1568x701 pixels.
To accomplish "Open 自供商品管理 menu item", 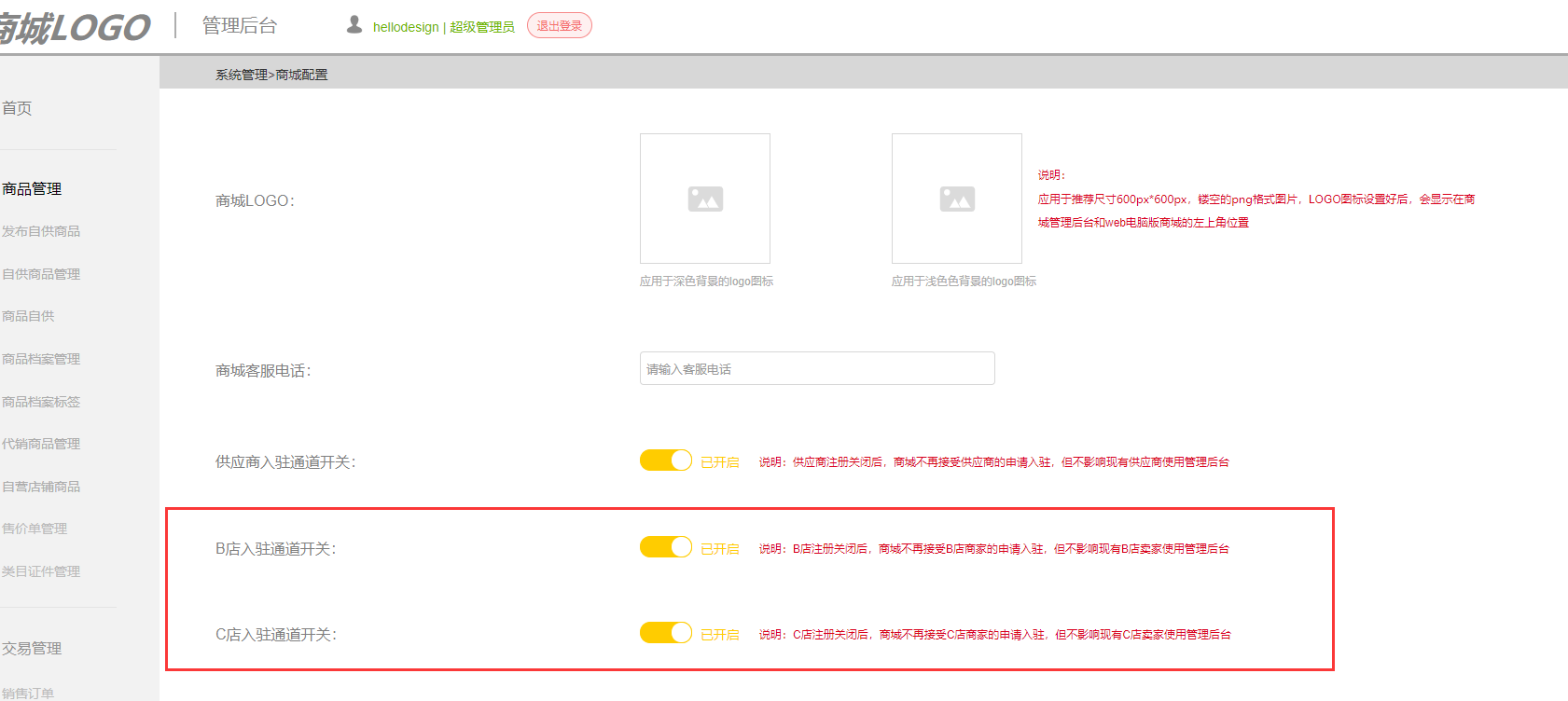I will [x=41, y=274].
